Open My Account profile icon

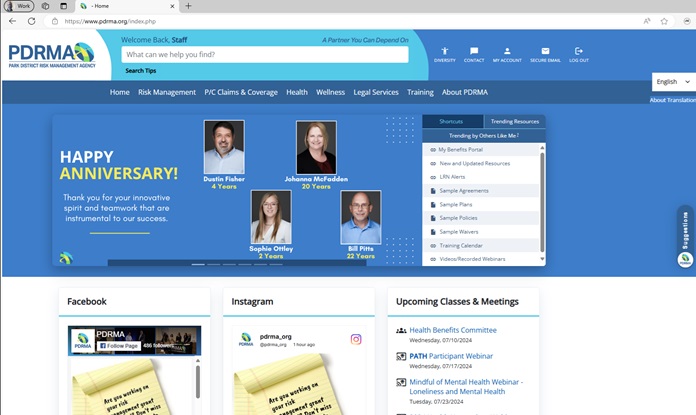pos(508,51)
